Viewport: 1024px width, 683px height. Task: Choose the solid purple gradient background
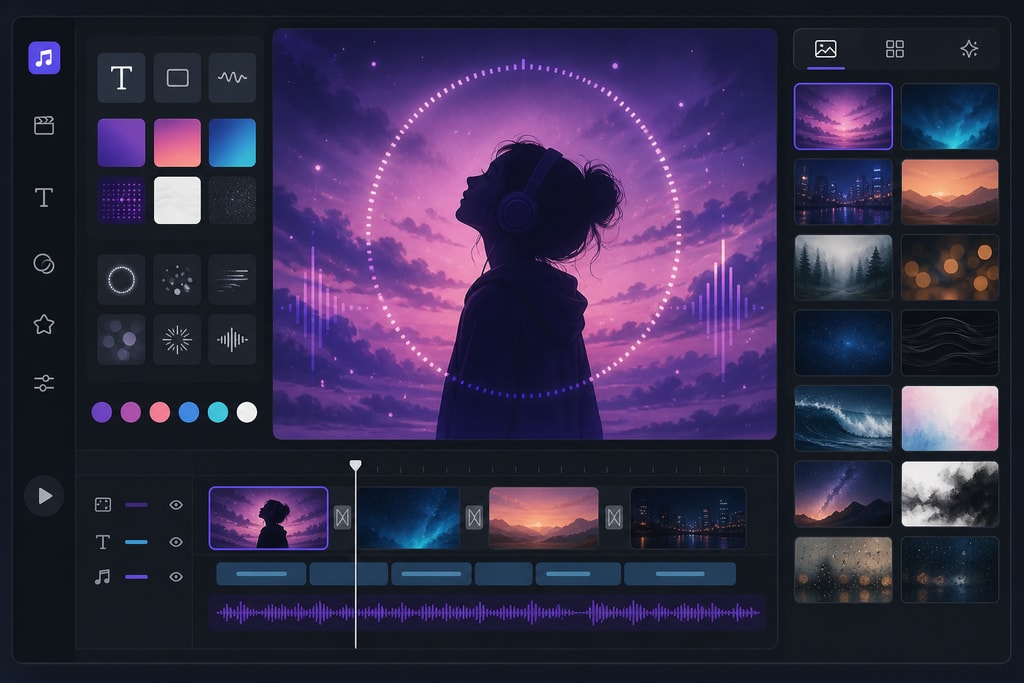(121, 142)
